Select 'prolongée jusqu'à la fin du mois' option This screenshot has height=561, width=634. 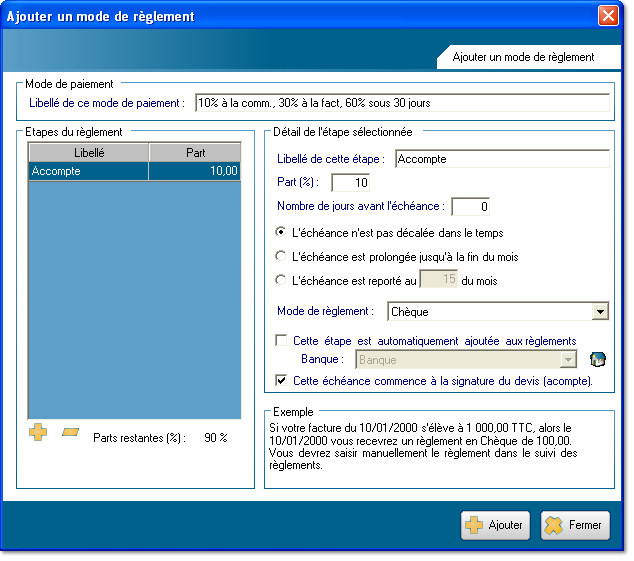[280, 256]
